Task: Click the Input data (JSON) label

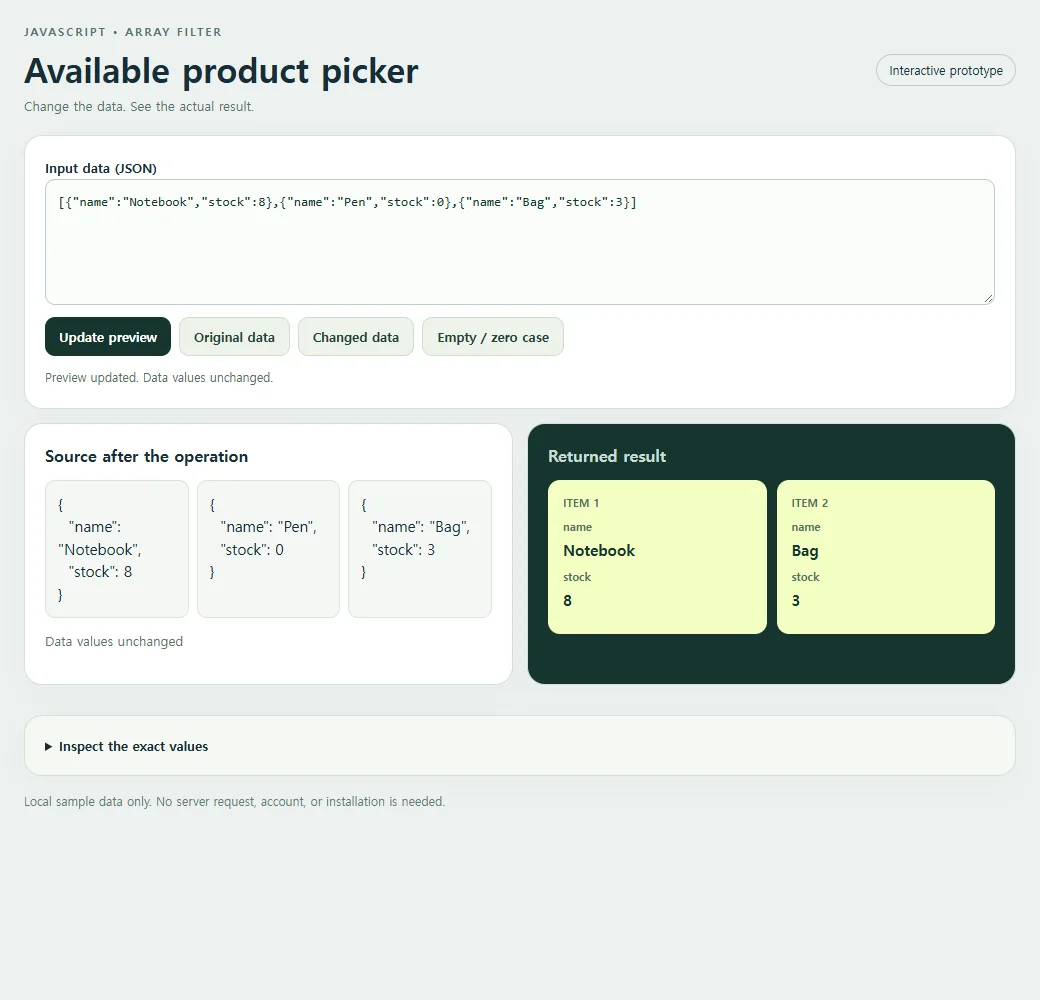Action: (101, 168)
